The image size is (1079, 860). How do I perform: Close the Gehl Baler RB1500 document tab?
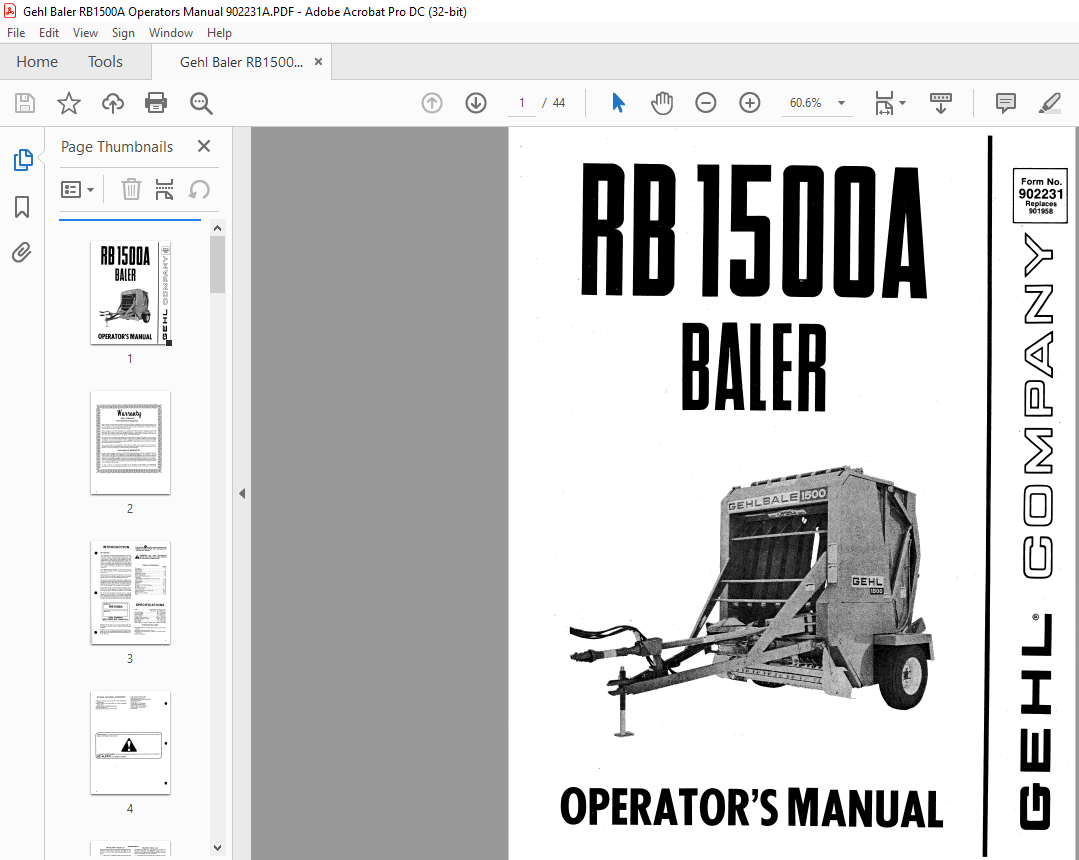pyautogui.click(x=318, y=61)
